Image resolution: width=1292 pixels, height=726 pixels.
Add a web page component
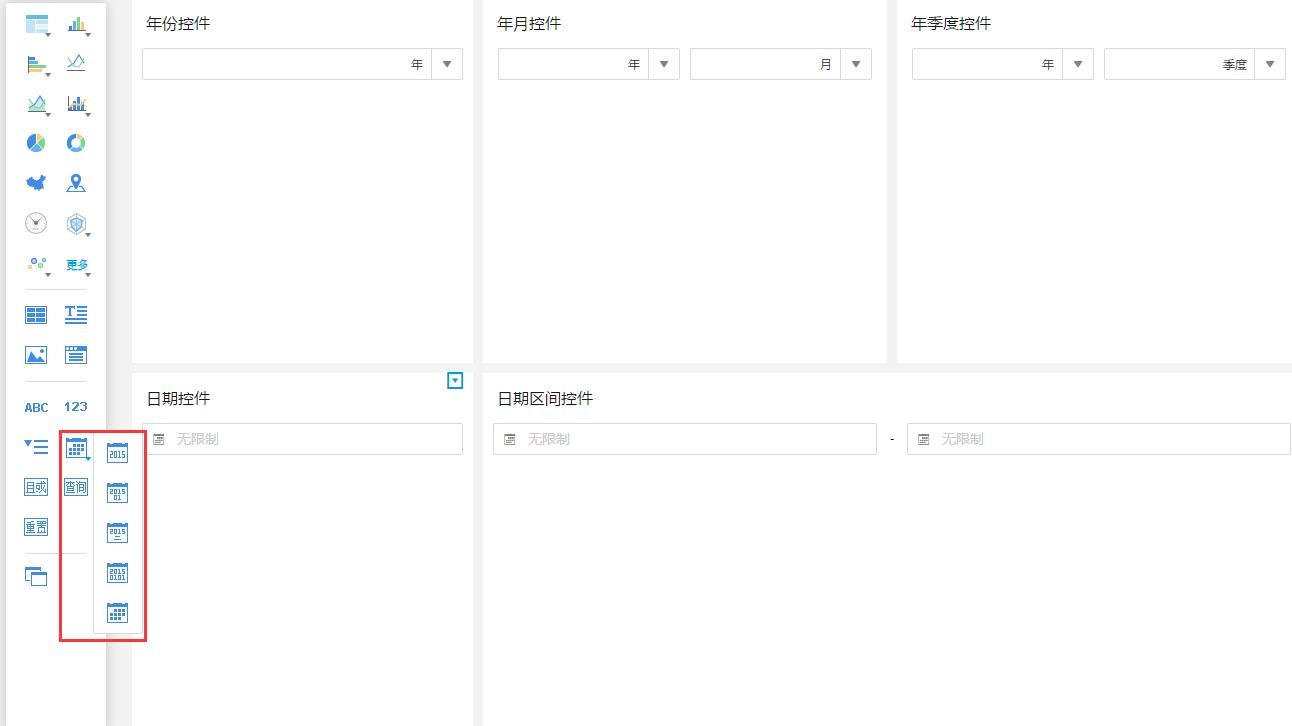(76, 355)
